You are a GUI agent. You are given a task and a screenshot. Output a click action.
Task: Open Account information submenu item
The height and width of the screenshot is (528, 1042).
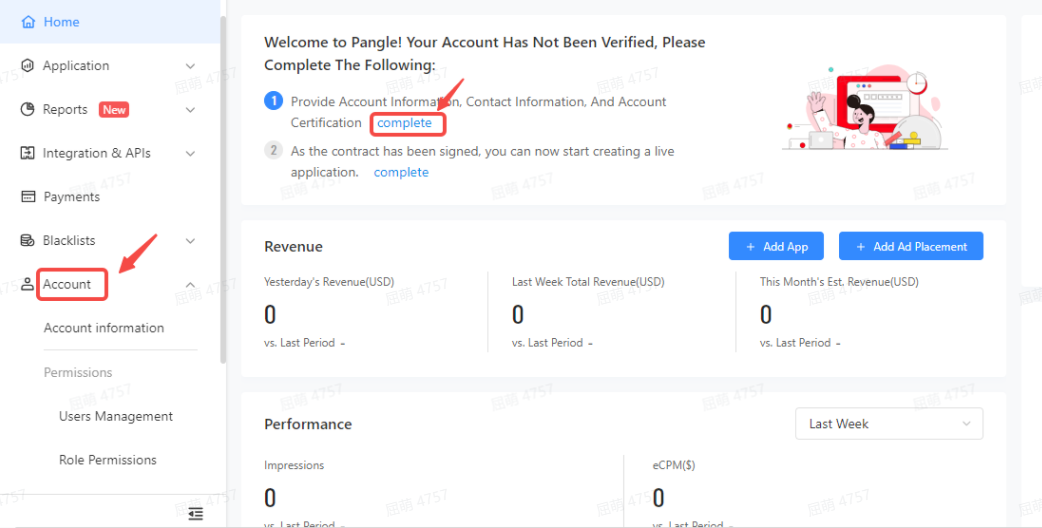[104, 327]
